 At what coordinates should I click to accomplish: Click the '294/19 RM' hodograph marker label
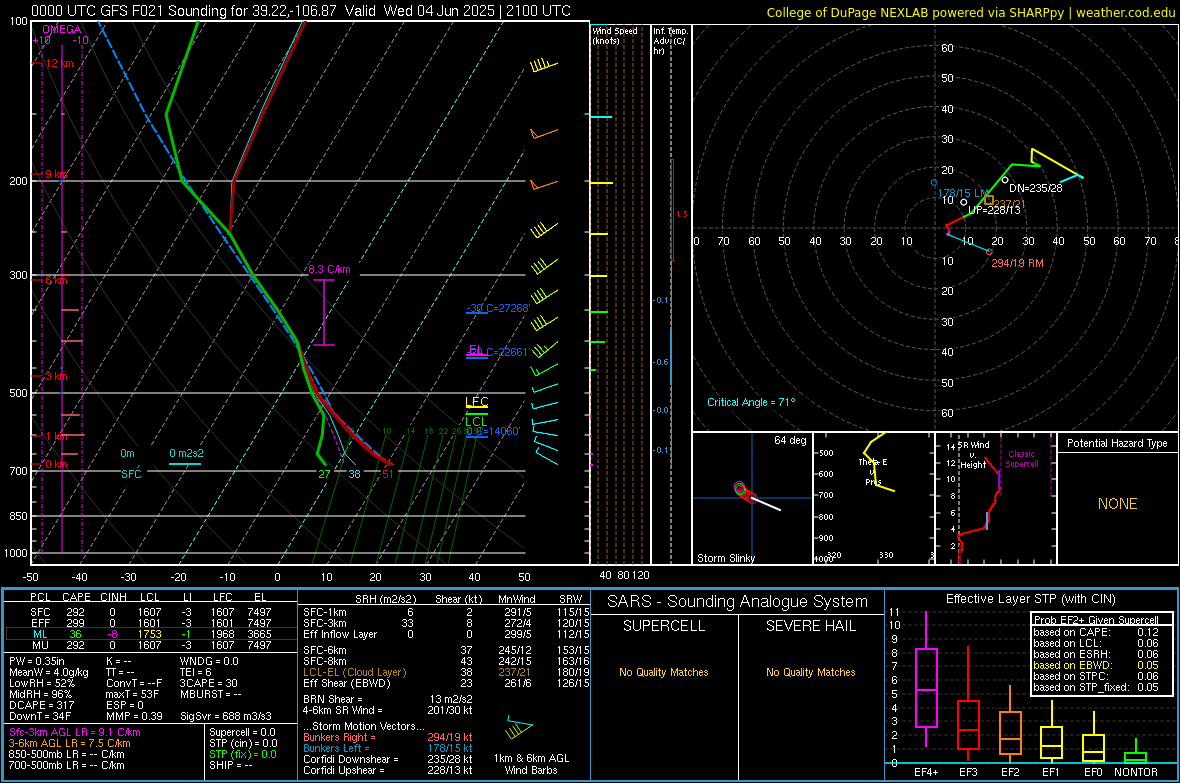(1017, 264)
